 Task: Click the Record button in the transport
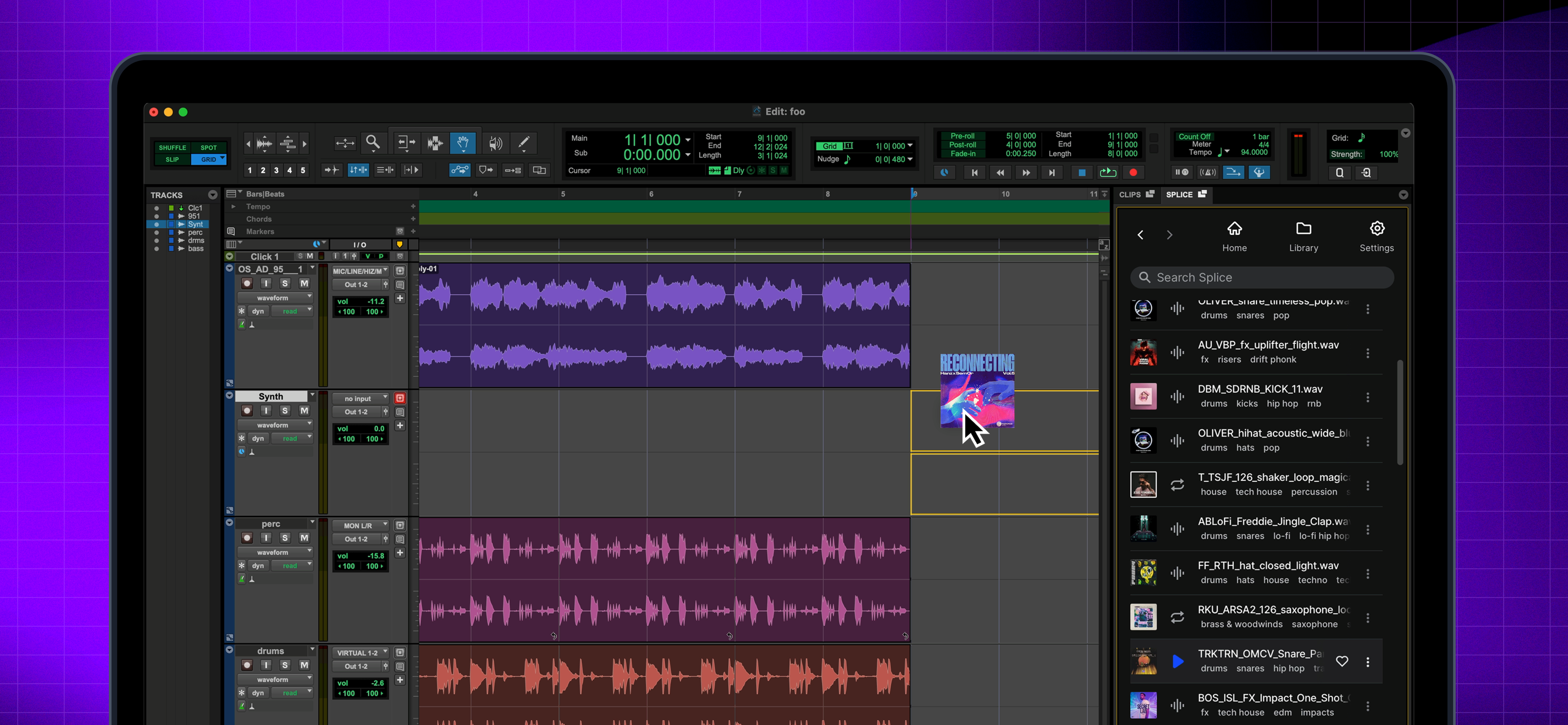[x=1133, y=172]
